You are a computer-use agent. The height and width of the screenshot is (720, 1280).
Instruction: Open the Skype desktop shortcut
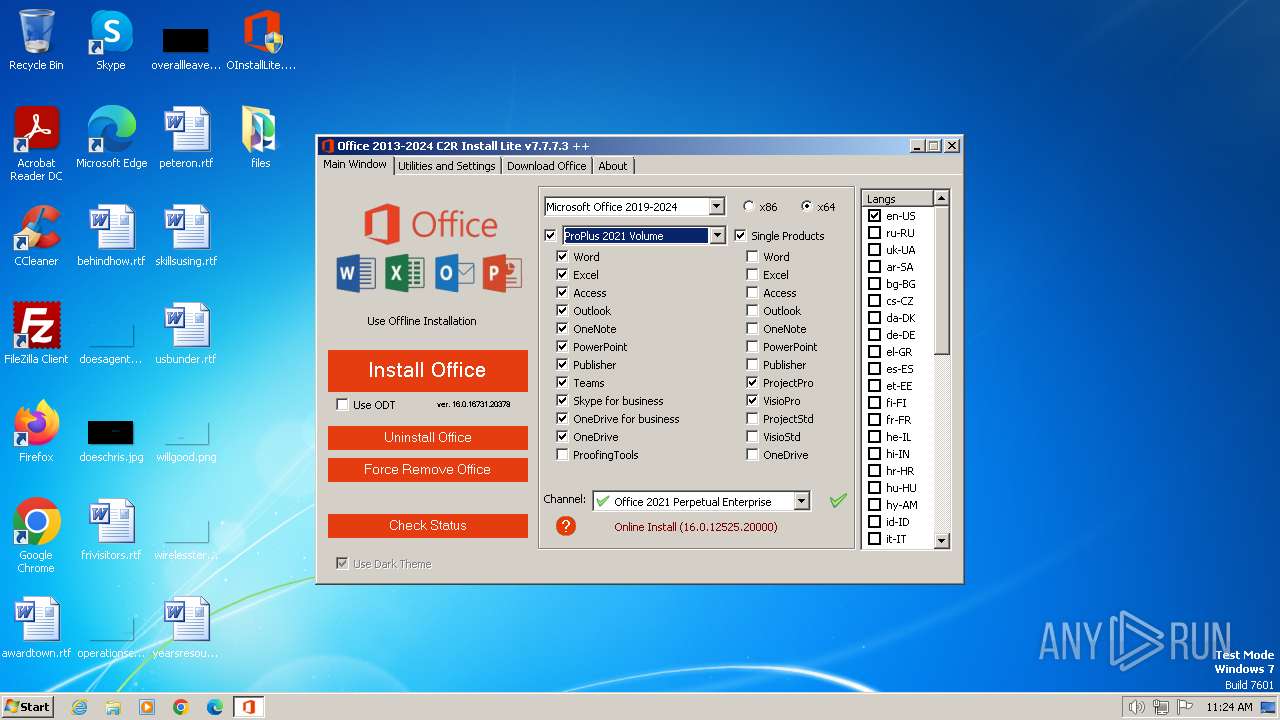tap(110, 40)
